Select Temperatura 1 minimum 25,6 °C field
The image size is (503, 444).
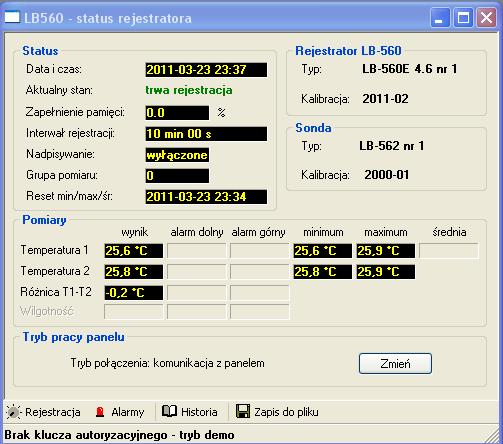click(x=323, y=251)
